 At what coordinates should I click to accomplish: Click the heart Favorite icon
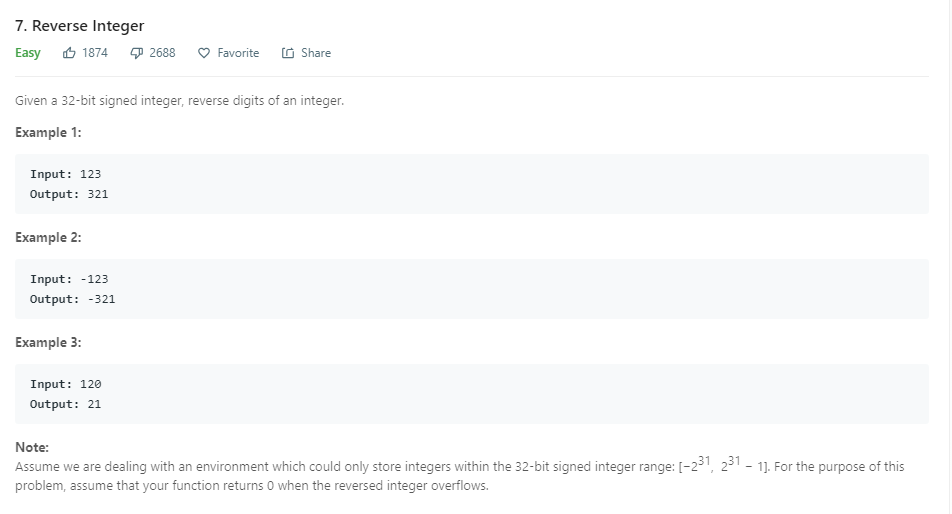(x=204, y=53)
